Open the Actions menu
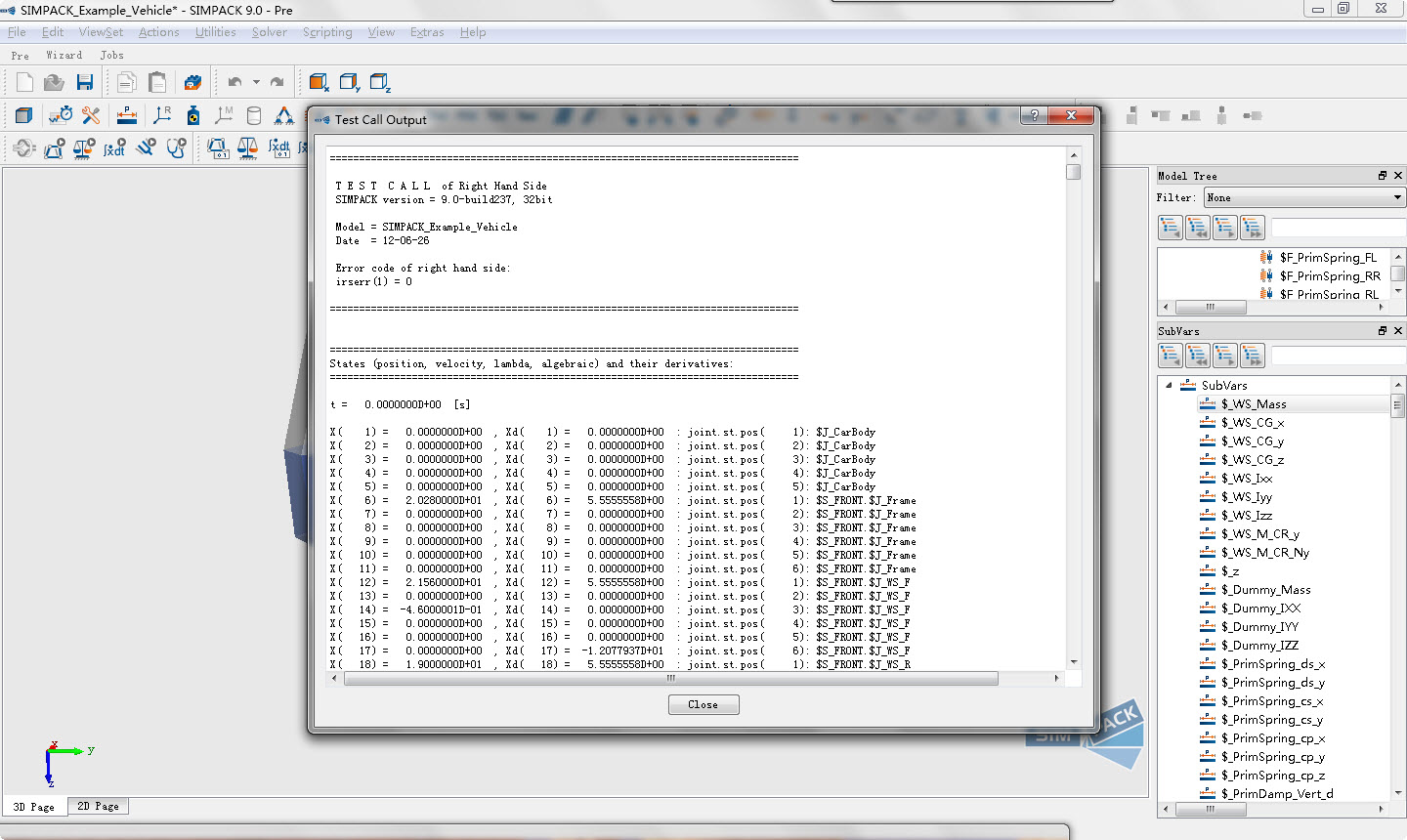This screenshot has width=1407, height=840. pos(159,32)
